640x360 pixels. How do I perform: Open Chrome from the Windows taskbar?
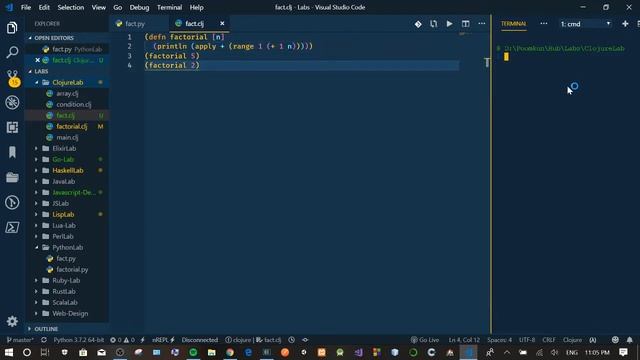point(230,352)
